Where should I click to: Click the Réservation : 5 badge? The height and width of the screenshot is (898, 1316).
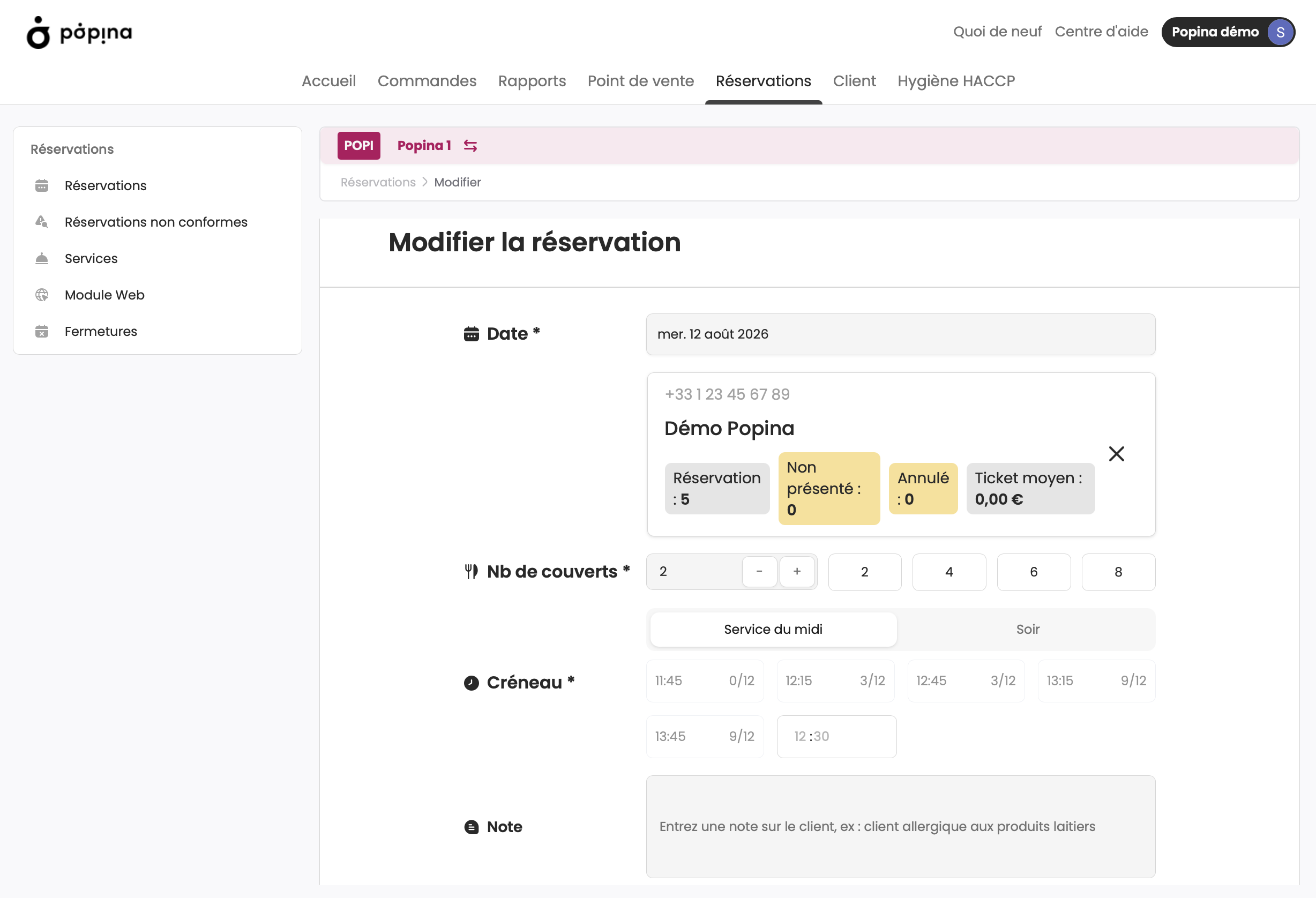(x=717, y=489)
